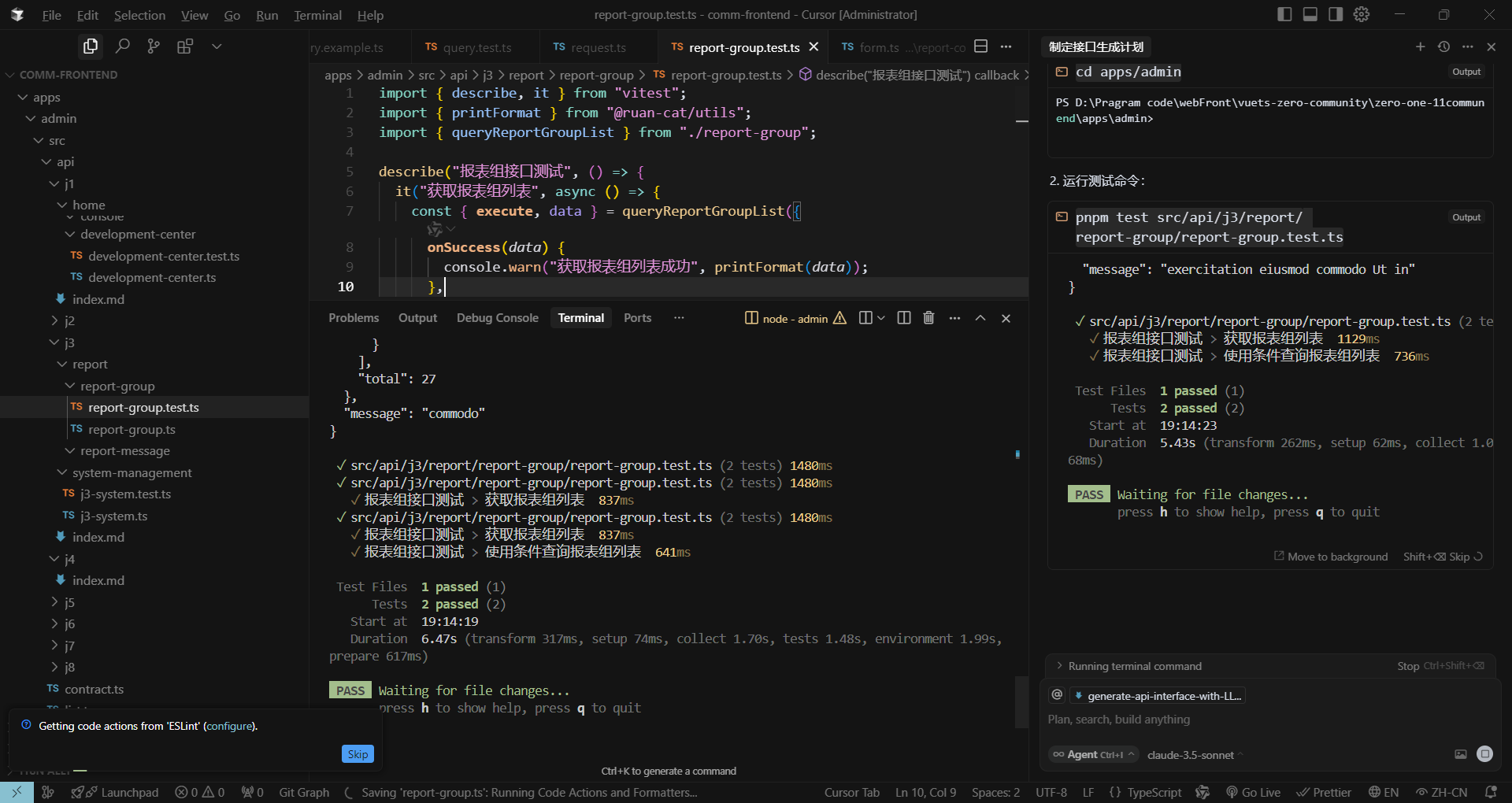Close the report-group.test.ts tab
This screenshot has width=1512, height=803.
pos(813,46)
